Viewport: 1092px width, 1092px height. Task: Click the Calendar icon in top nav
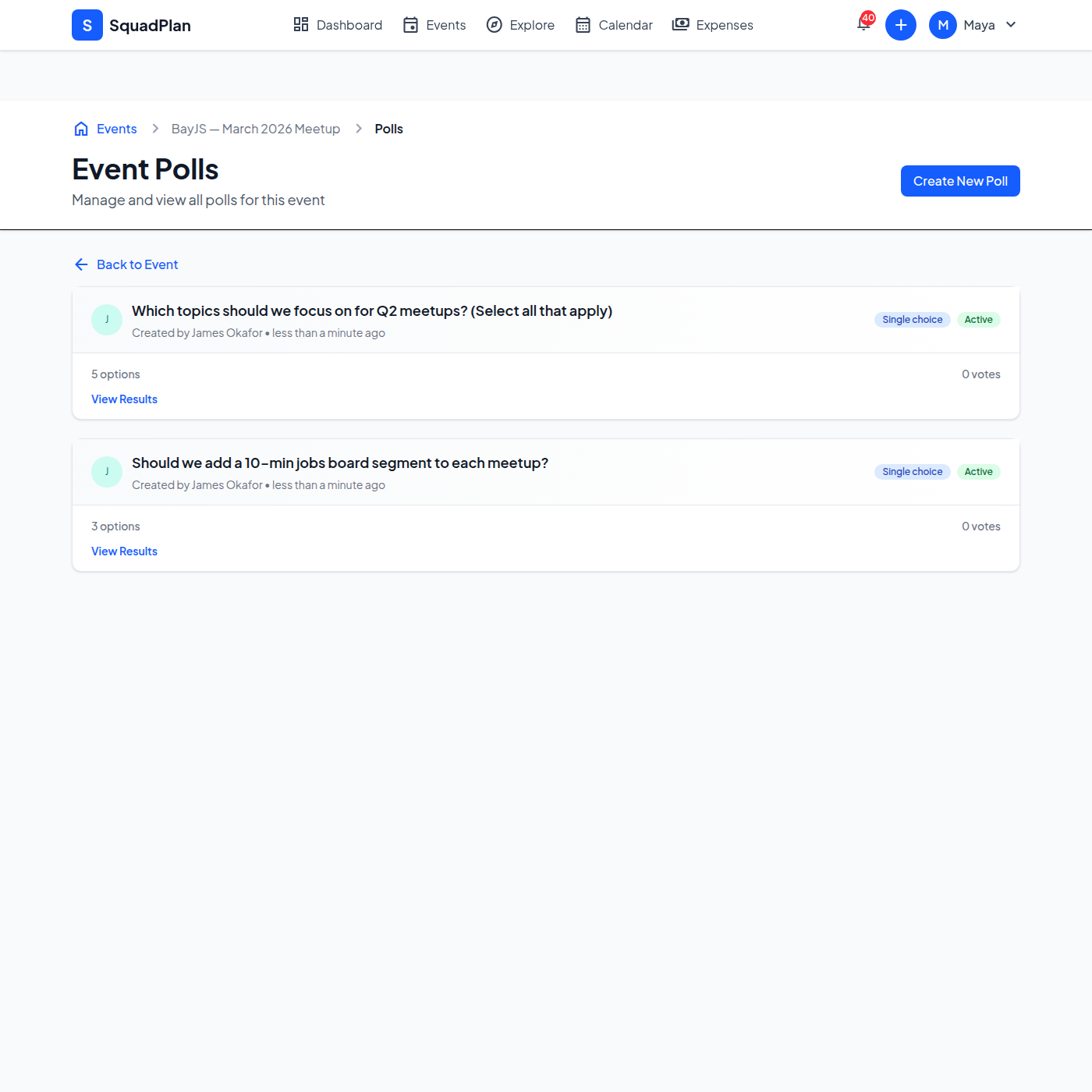[582, 24]
